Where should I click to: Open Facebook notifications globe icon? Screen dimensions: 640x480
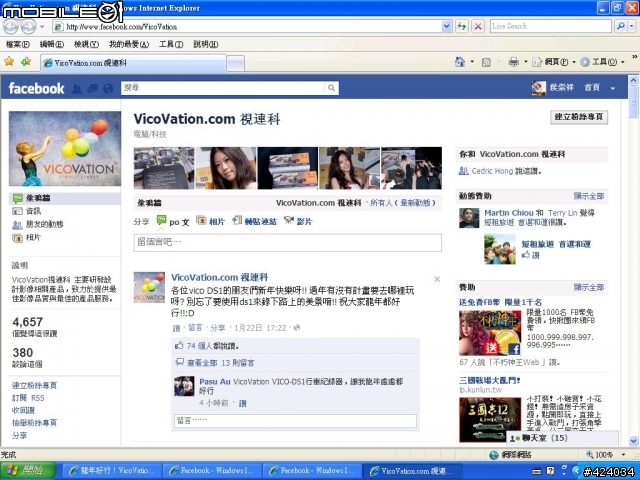click(x=108, y=88)
